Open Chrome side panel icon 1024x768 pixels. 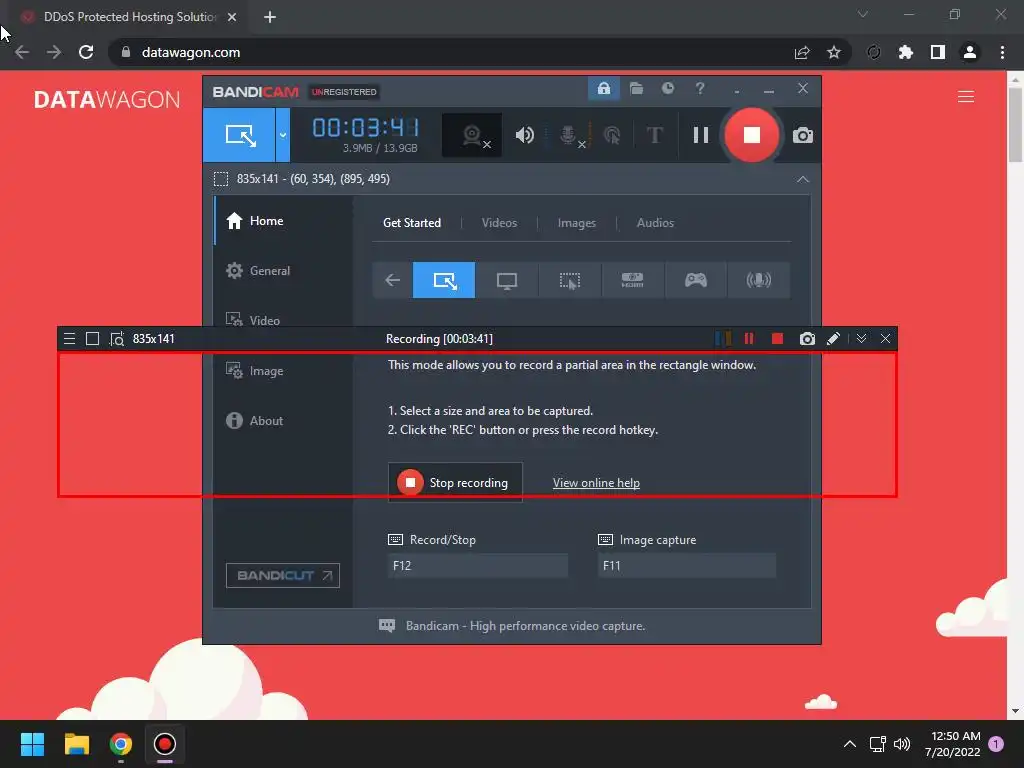938,52
